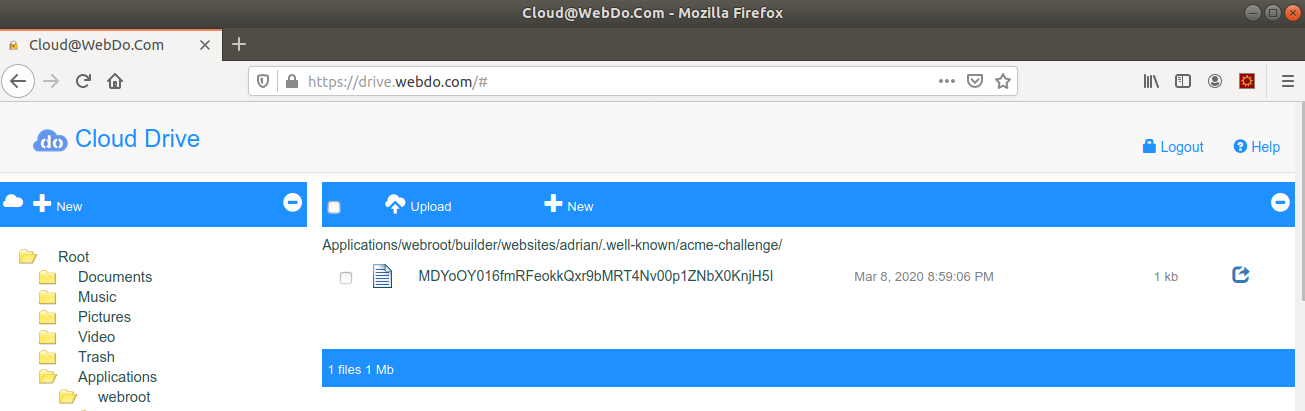The image size is (1305, 411).
Task: Click the share icon for the file
Action: (x=1241, y=274)
